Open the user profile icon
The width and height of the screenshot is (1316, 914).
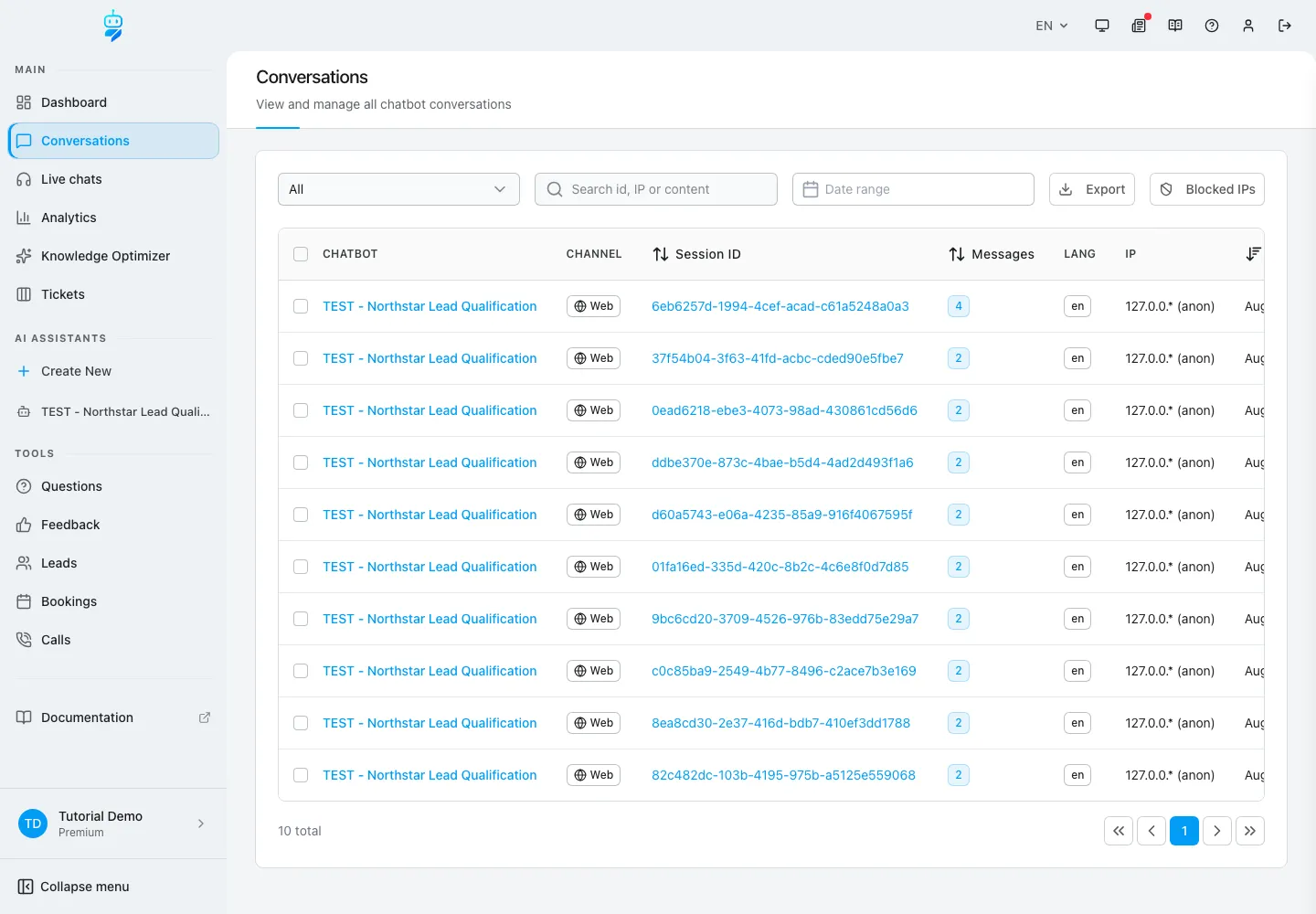[x=1248, y=26]
